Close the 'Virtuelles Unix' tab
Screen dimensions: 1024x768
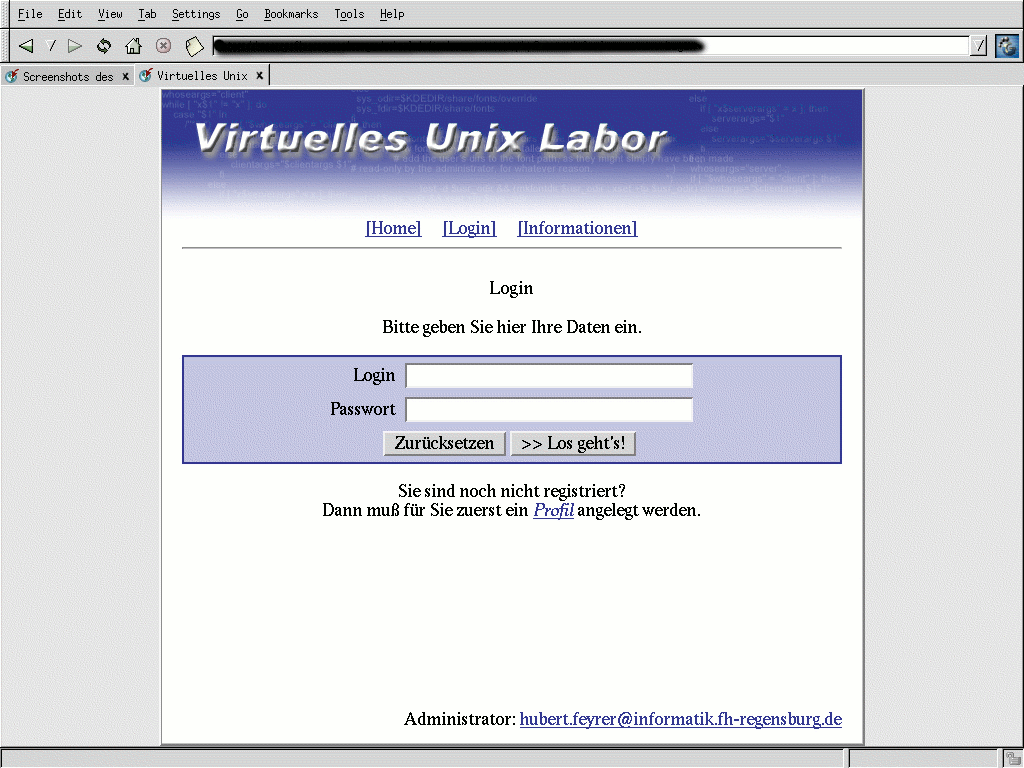coord(259,76)
